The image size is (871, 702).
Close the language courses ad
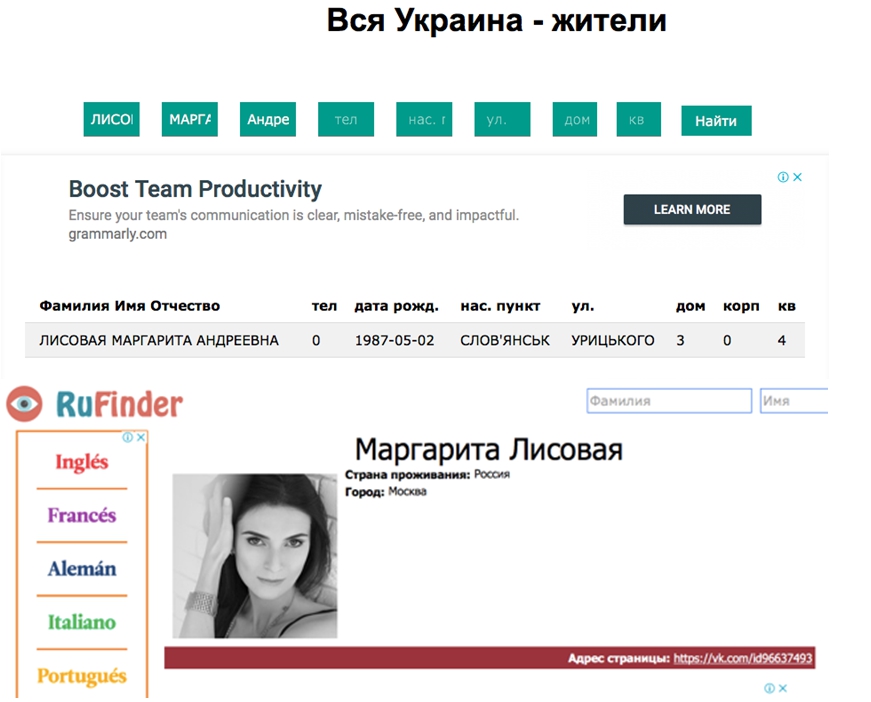(141, 437)
